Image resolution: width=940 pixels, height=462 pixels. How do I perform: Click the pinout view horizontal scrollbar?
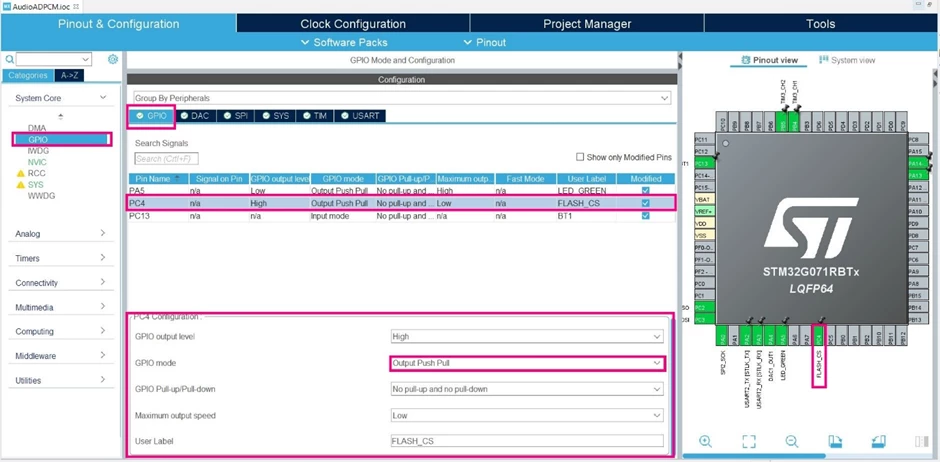coord(754,456)
